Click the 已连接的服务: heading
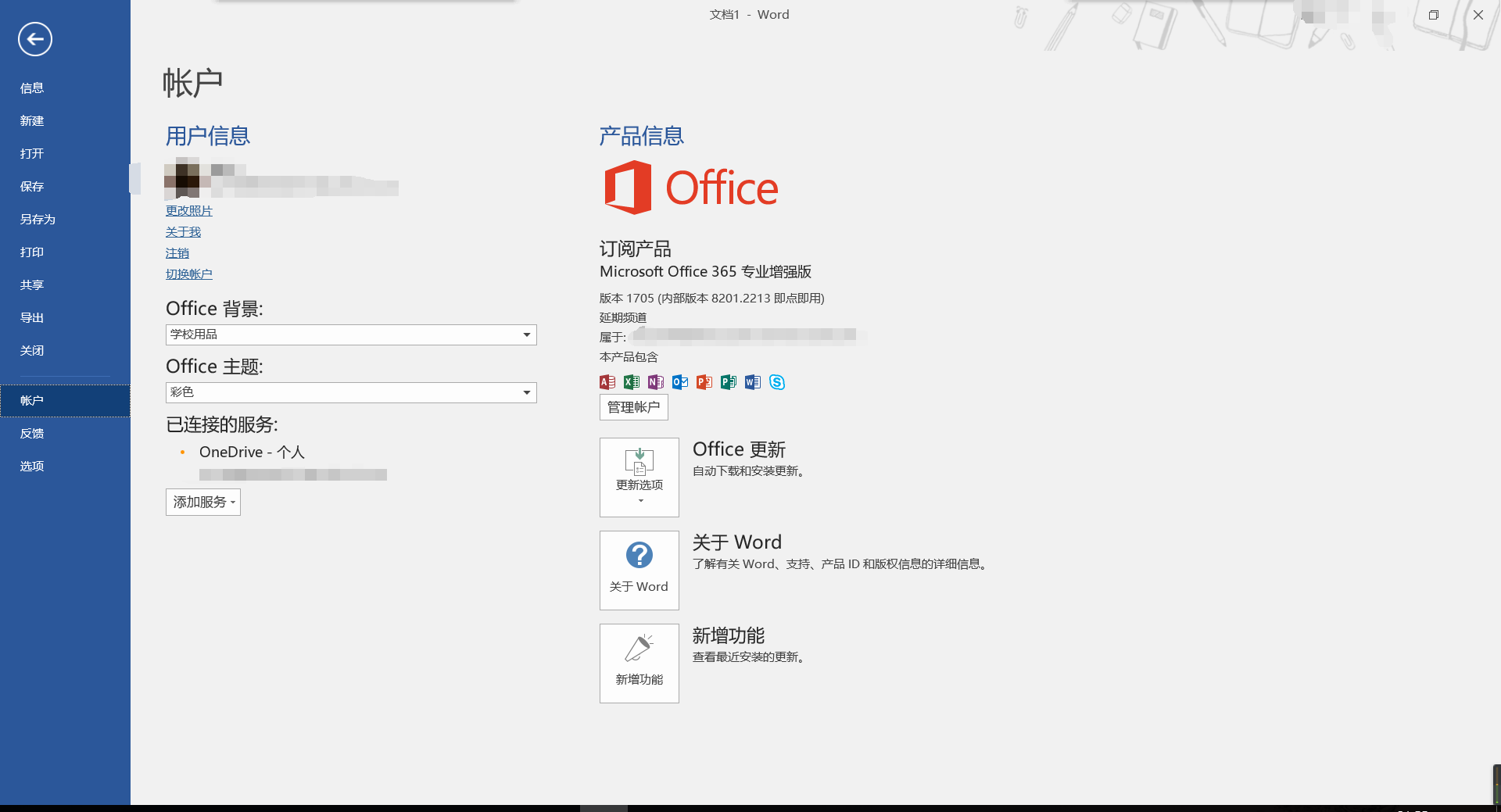 pos(222,425)
